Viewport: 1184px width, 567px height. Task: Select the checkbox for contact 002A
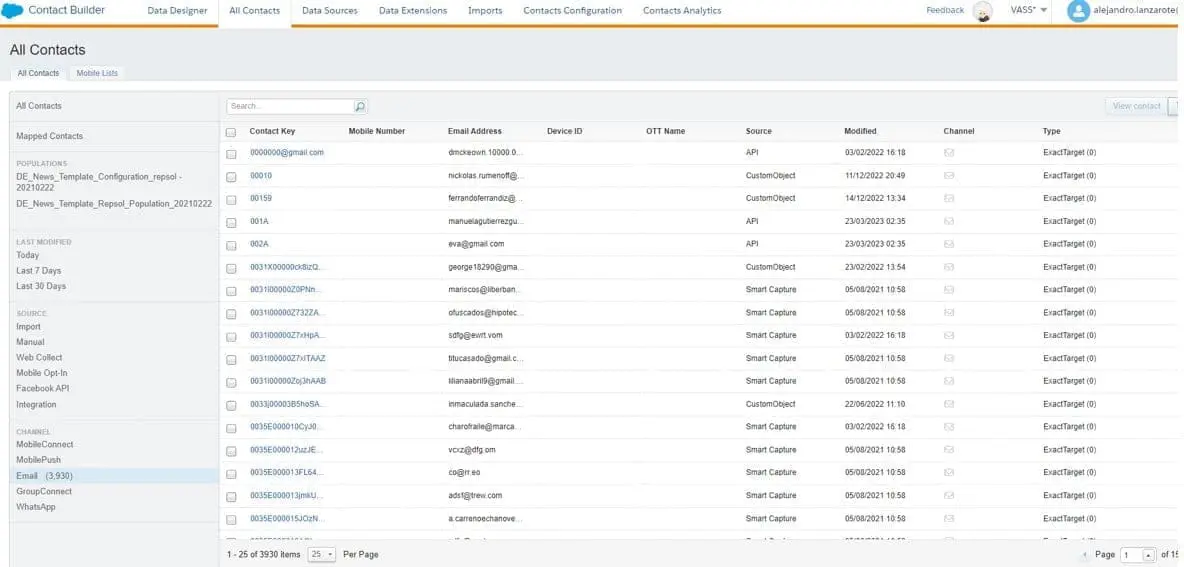click(x=231, y=244)
